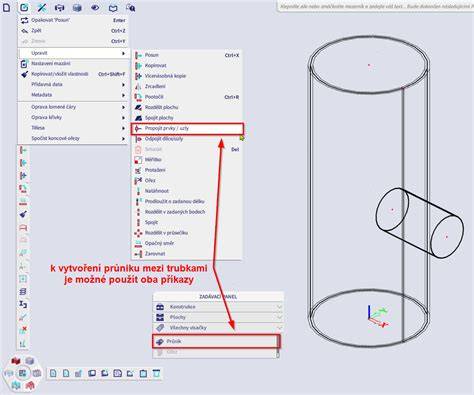Select Vícenásobná kopie submenu entry
The height and width of the screenshot is (395, 474).
click(187, 76)
